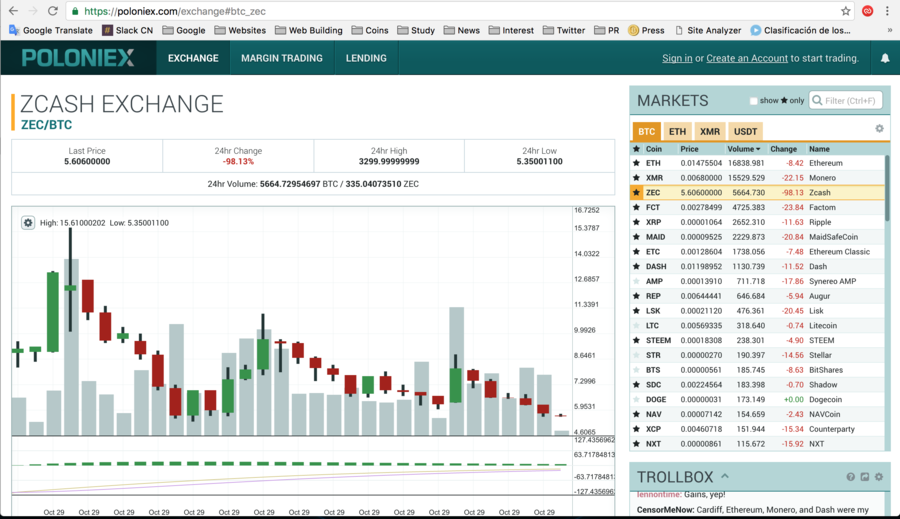This screenshot has height=519, width=900.
Task: Switch to XMR markets tab
Action: [x=710, y=131]
